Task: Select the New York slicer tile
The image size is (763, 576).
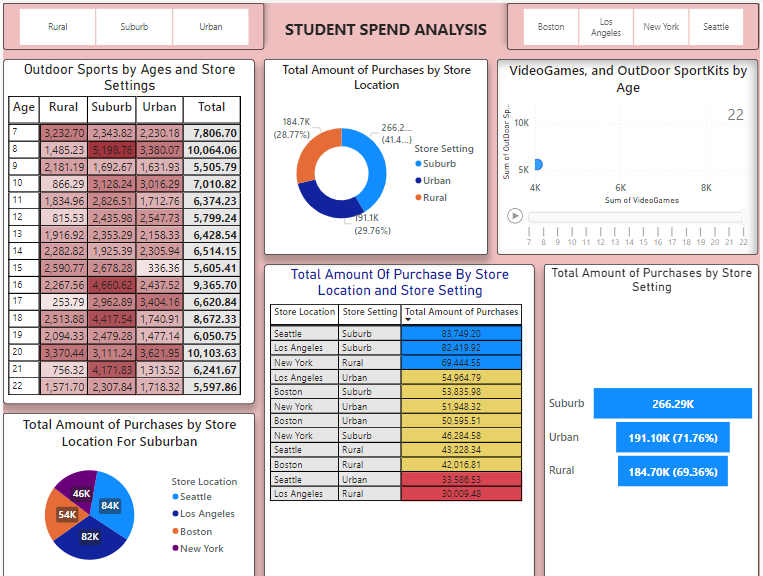Action: (661, 27)
